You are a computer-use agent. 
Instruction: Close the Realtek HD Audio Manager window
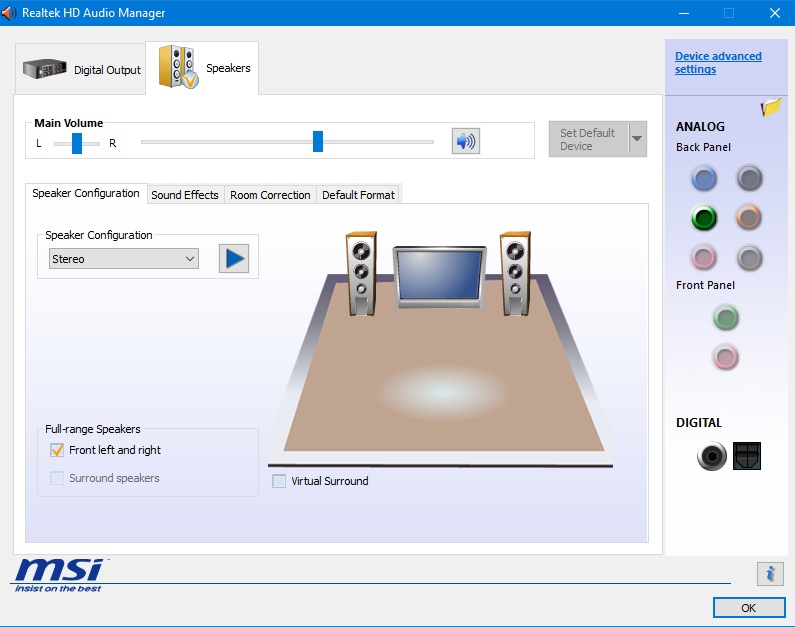tap(774, 13)
